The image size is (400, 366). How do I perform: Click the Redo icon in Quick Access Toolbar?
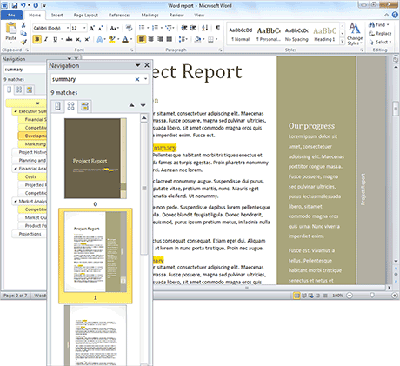[36, 6]
